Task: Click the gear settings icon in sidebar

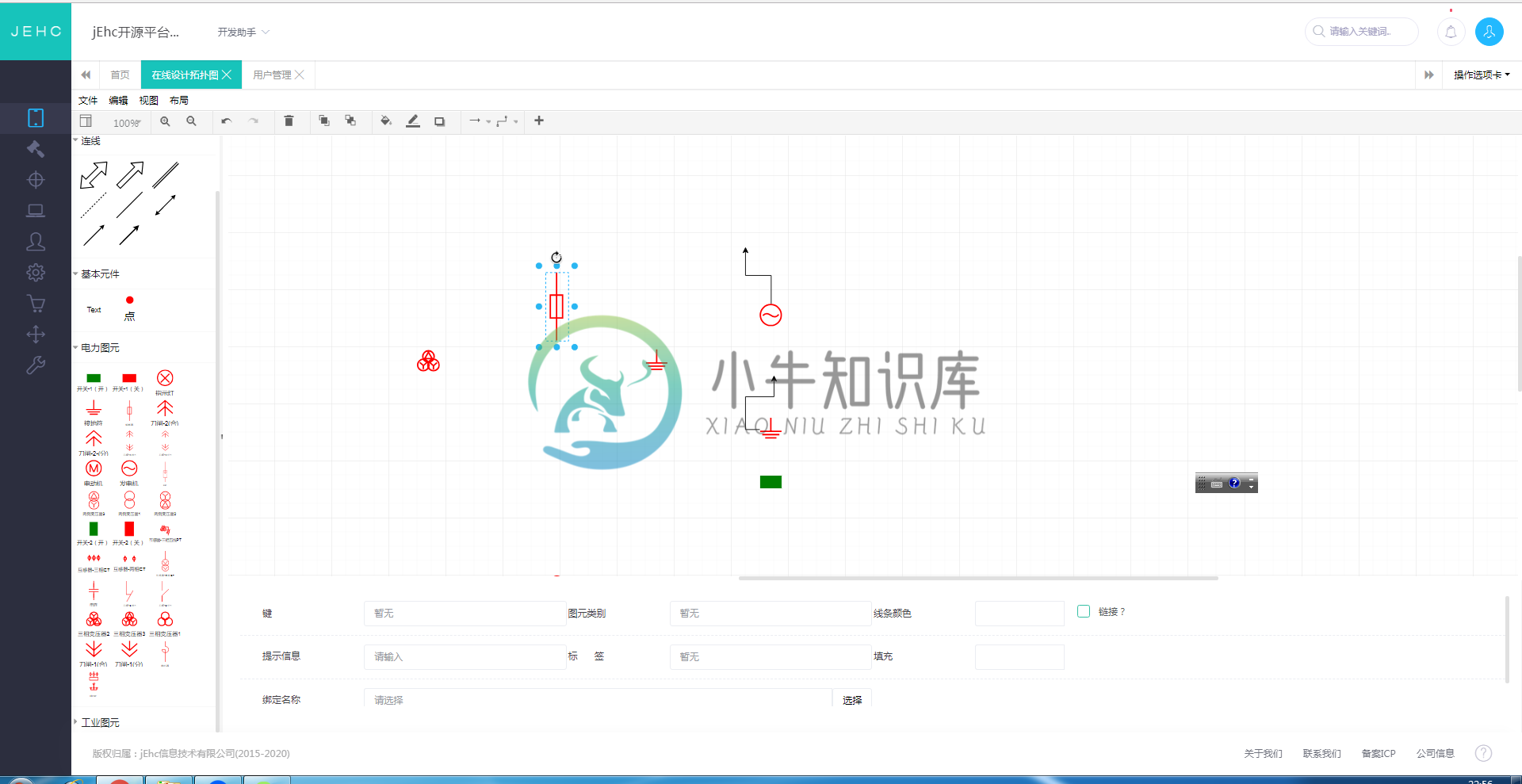Action: coord(36,273)
